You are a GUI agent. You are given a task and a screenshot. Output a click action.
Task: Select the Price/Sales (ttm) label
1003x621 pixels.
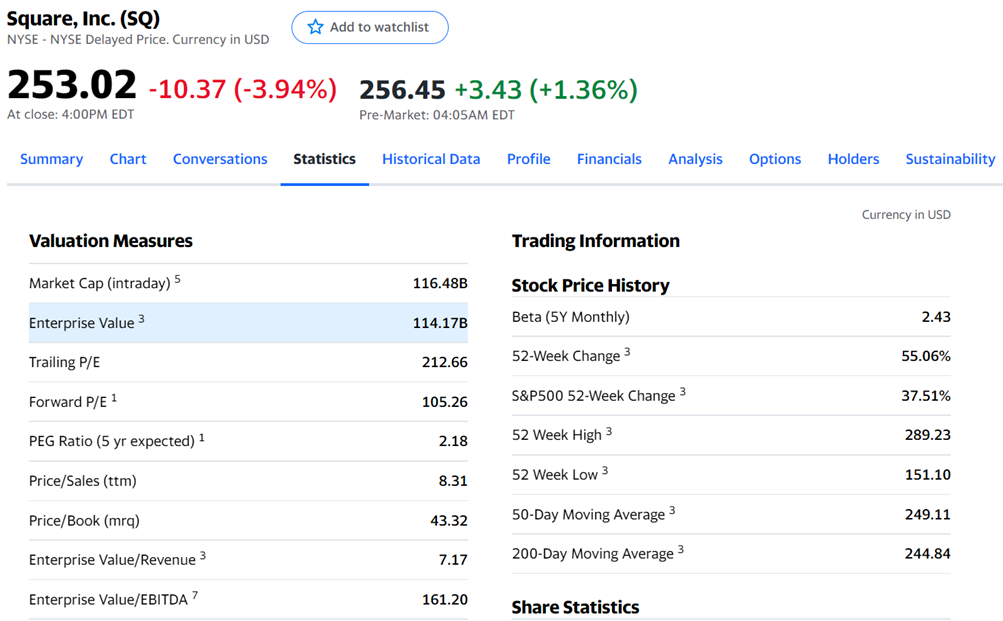coord(83,481)
